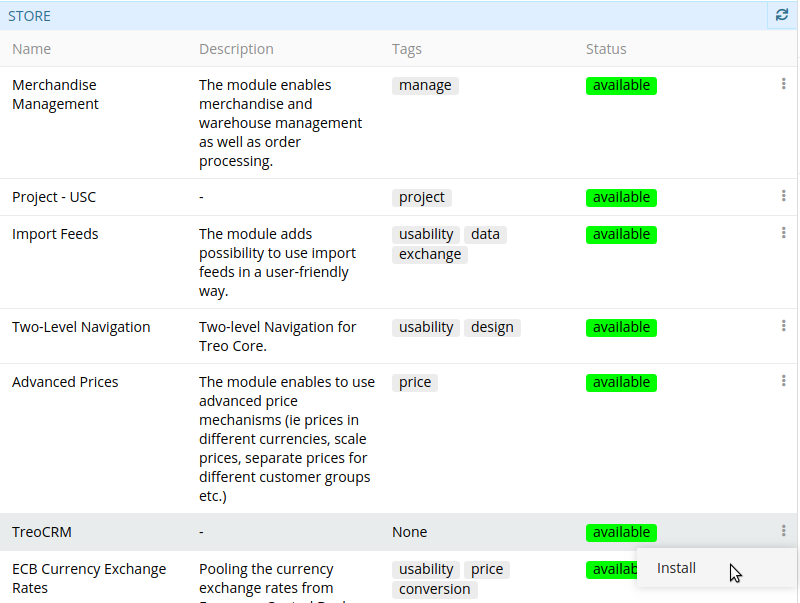800x603 pixels.
Task: Click the 'price' tag on Advanced Prices
Action: pos(415,383)
